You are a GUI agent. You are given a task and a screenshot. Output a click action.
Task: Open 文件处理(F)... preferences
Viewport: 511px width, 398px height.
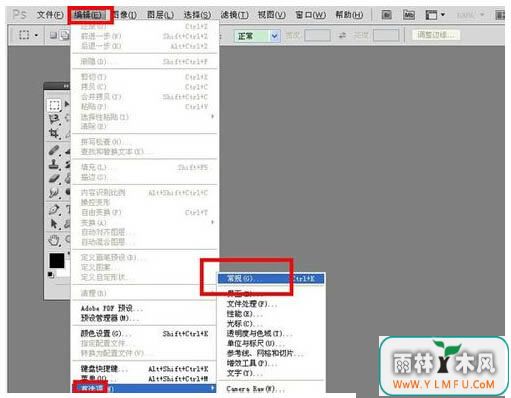[x=252, y=304]
